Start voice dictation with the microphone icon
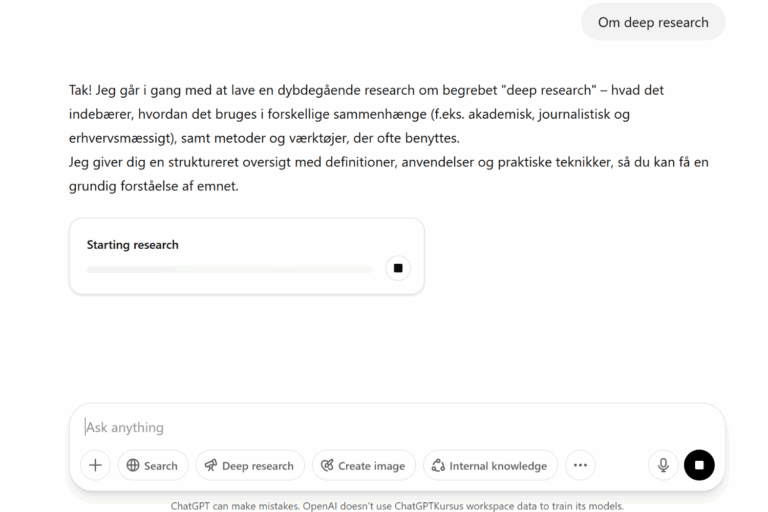The width and height of the screenshot is (768, 512). click(x=663, y=465)
